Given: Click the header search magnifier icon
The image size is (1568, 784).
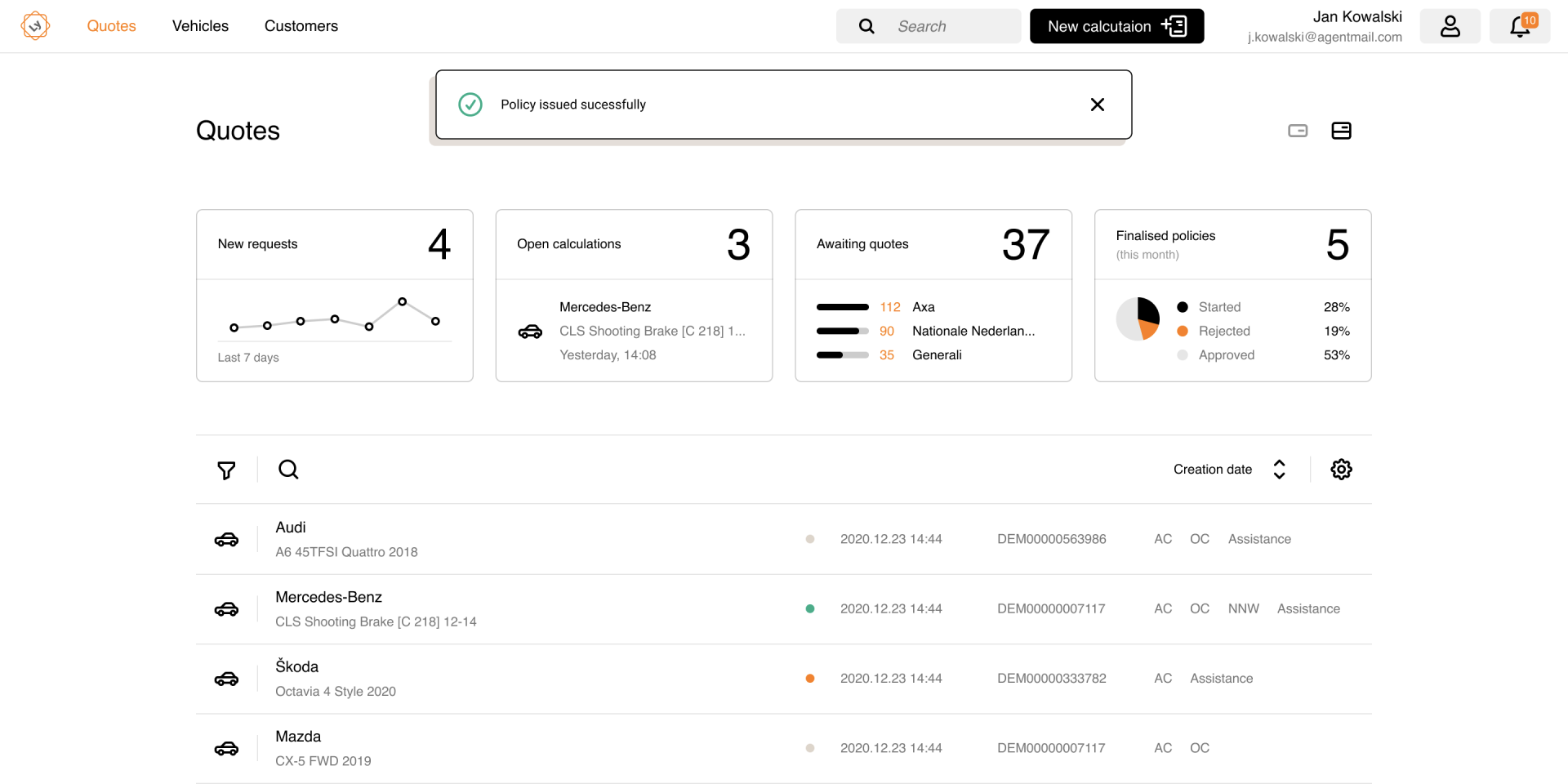Looking at the screenshot, I should pos(866,26).
